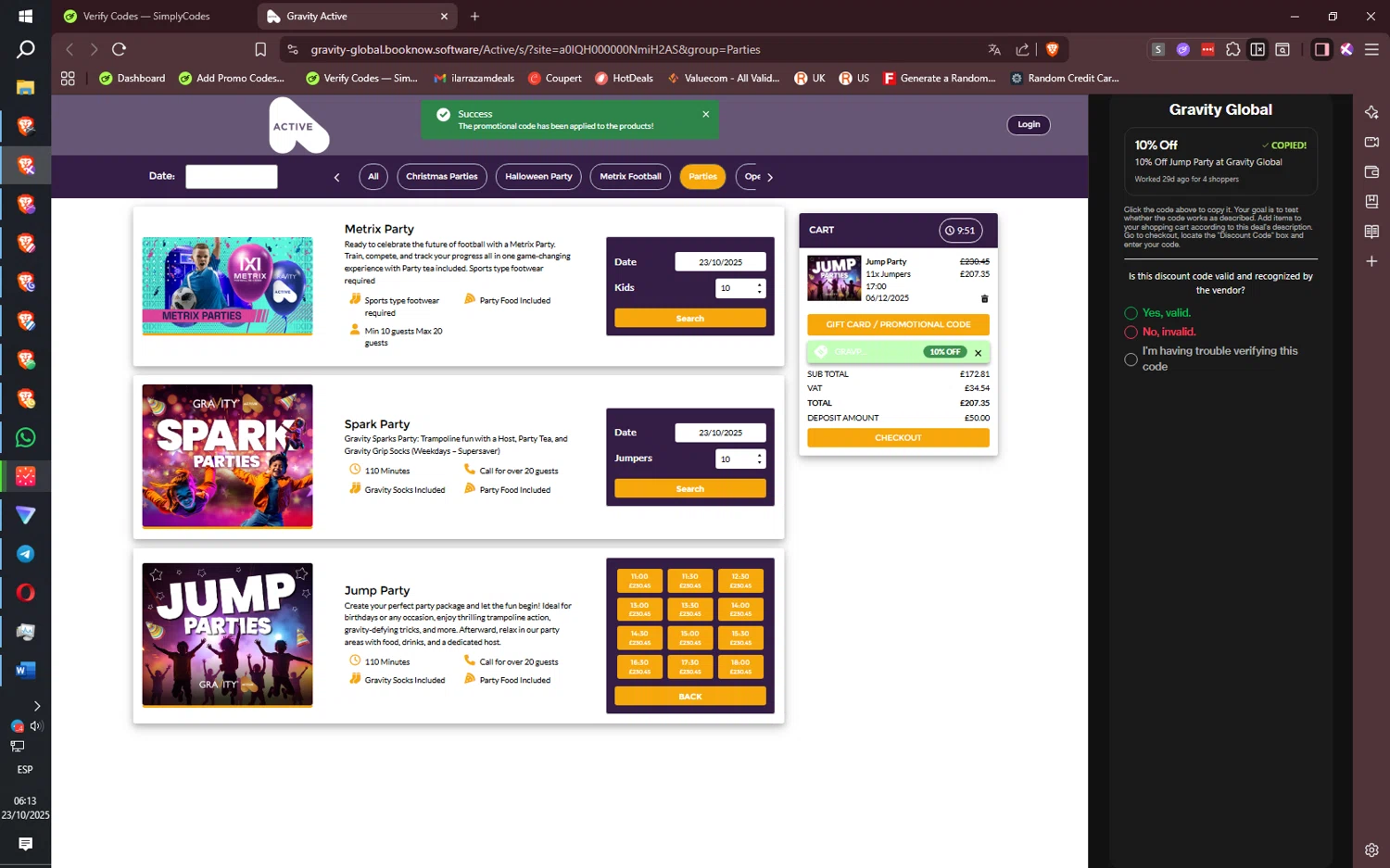Select the Halloween Party filter
Viewport: 1390px width, 868px height.
point(538,176)
